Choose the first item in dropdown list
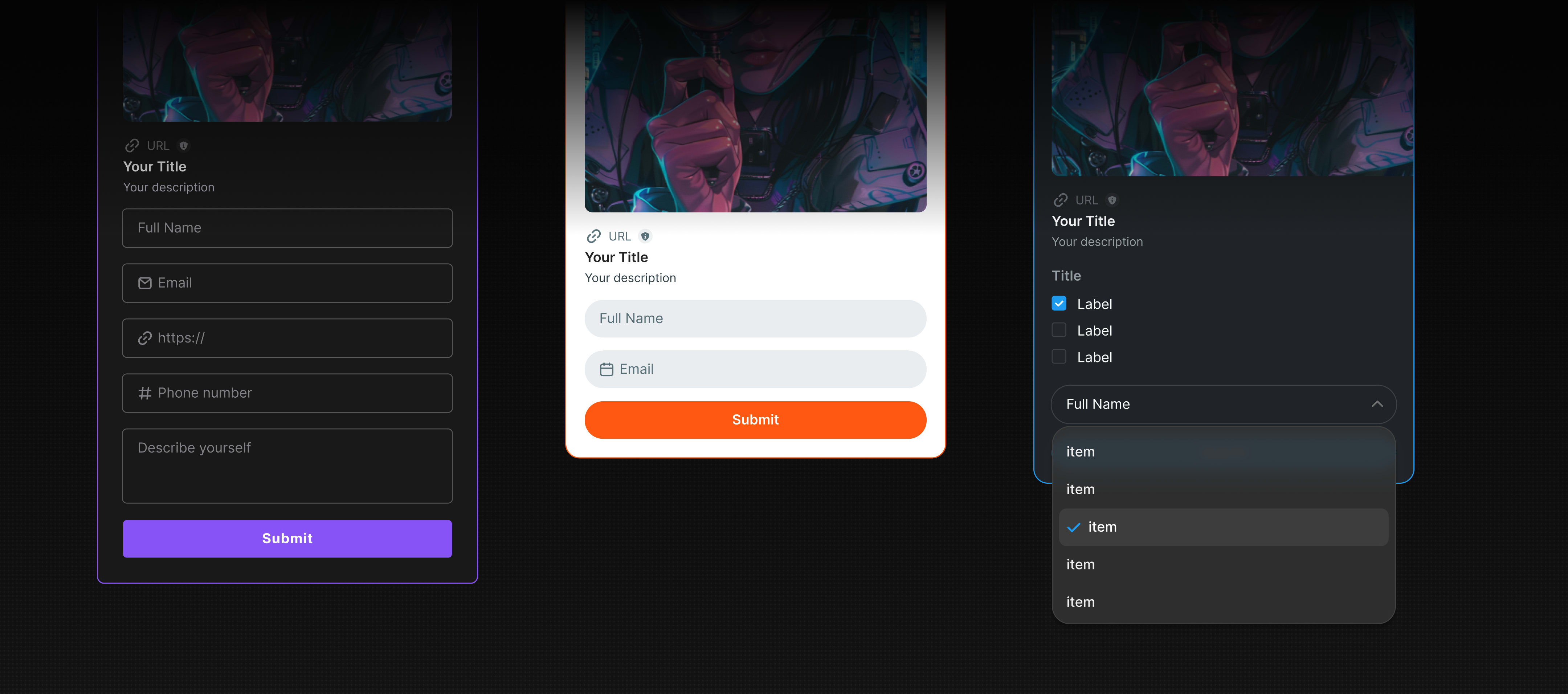 pyautogui.click(x=1224, y=452)
